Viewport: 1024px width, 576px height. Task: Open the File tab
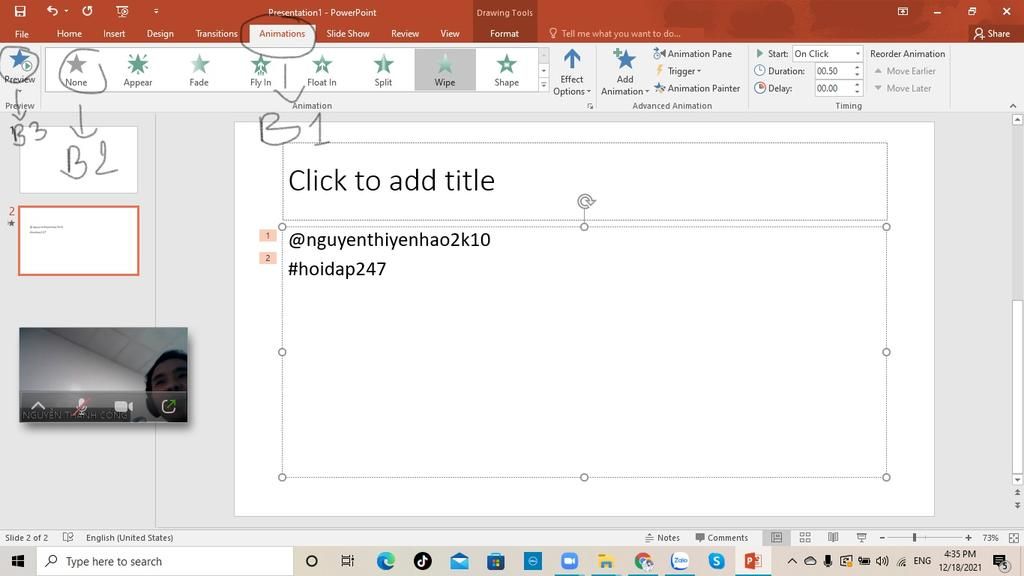[22, 33]
